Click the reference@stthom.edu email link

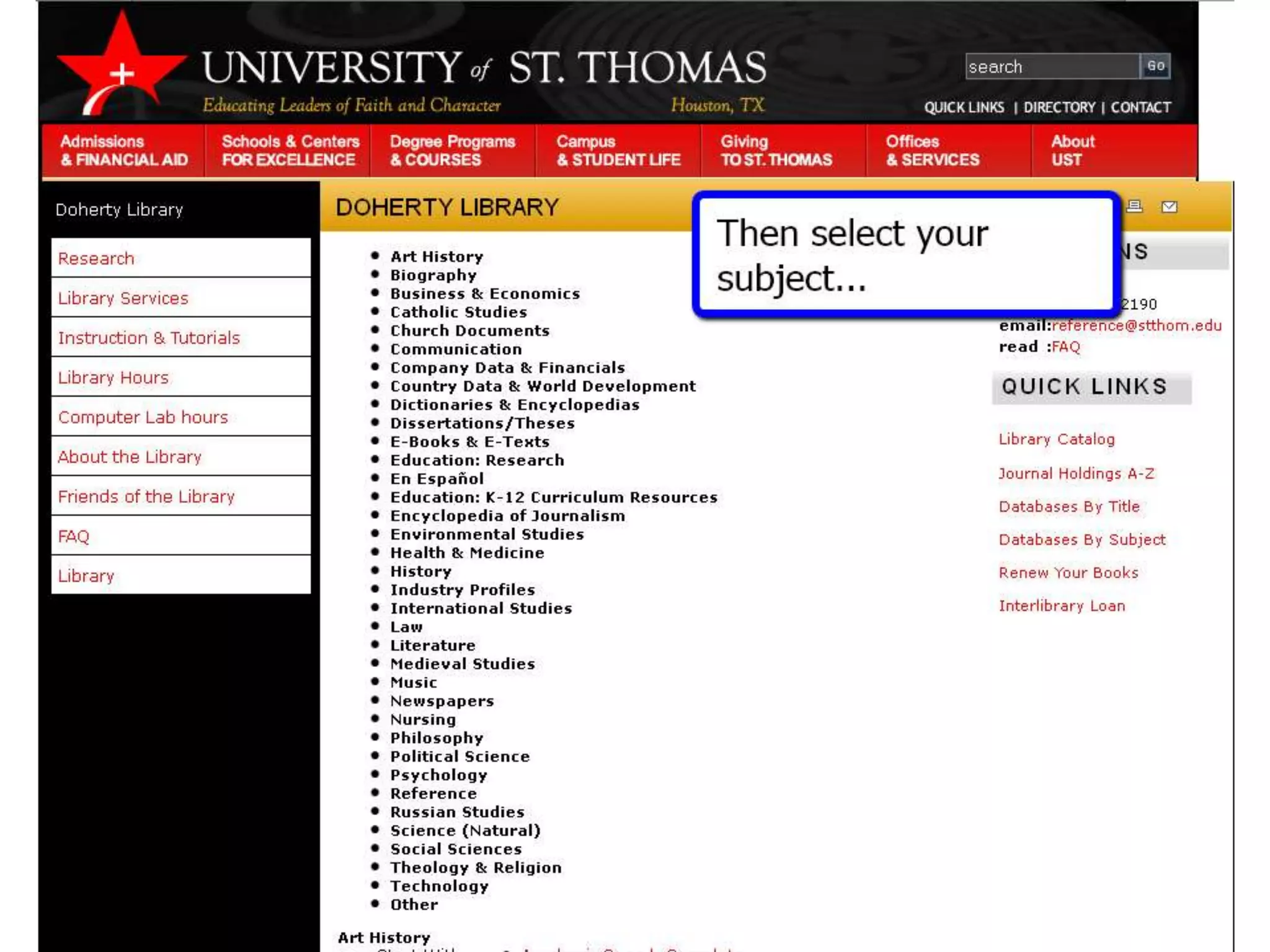point(1136,325)
